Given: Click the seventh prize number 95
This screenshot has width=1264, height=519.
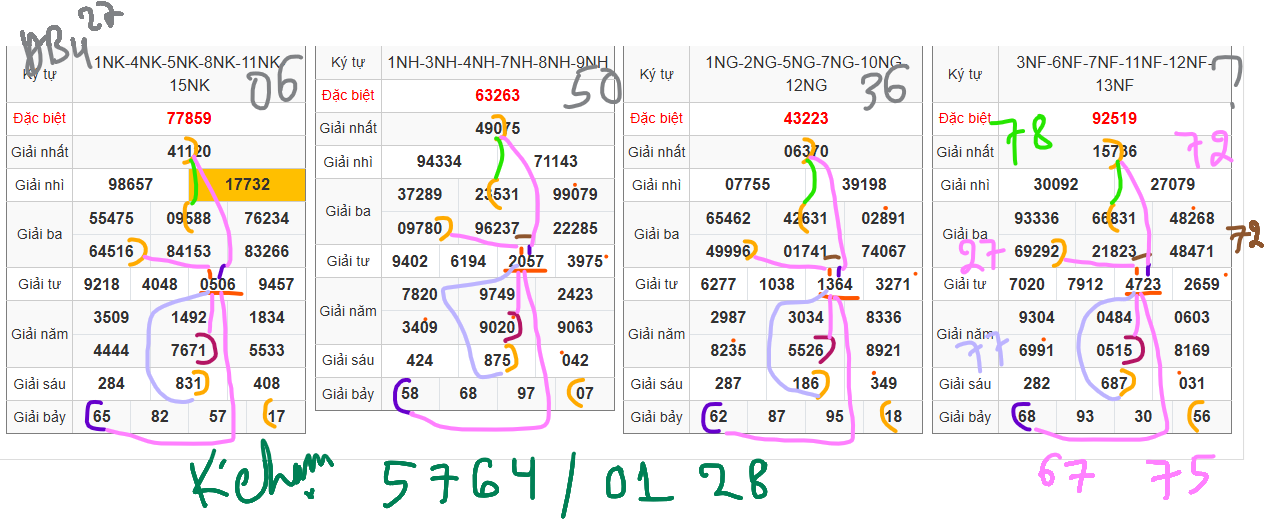Looking at the screenshot, I should 835,416.
